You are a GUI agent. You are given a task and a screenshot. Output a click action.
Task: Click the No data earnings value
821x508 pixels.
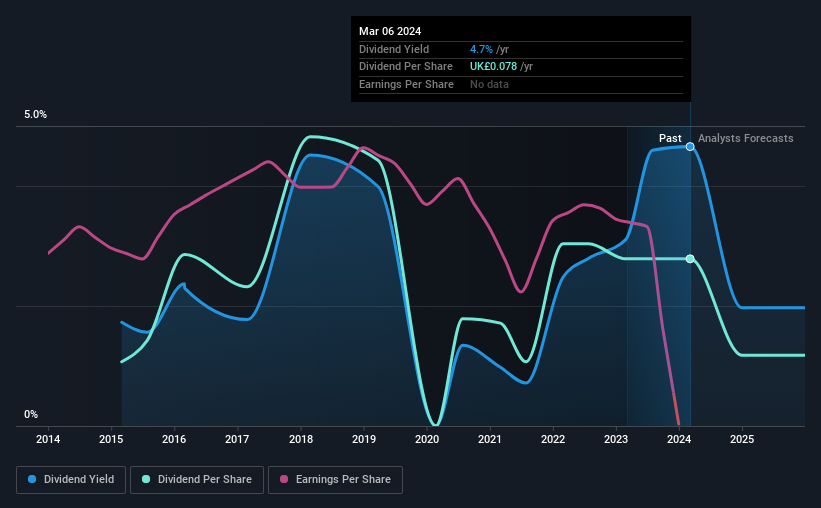pyautogui.click(x=489, y=84)
